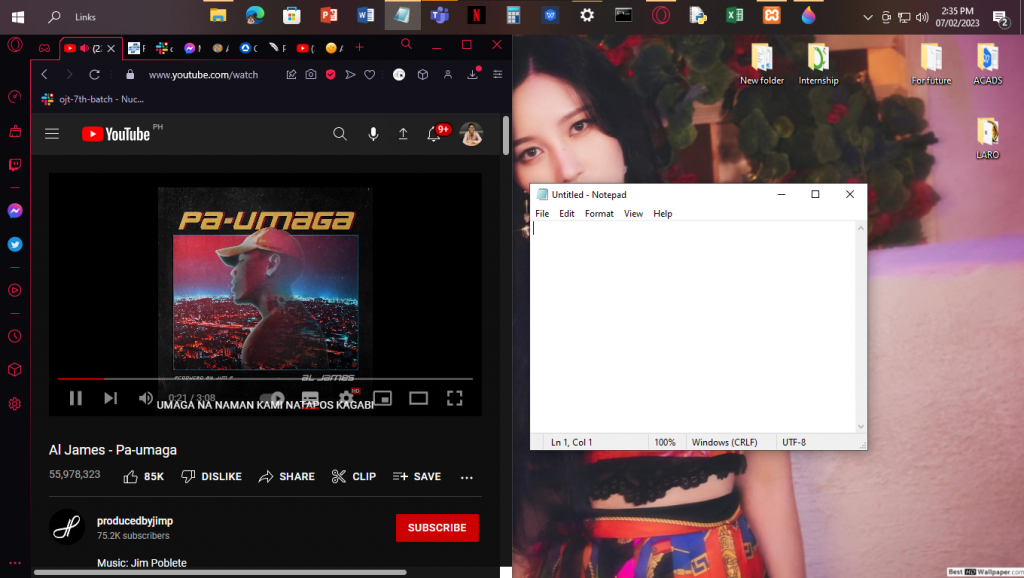Open Twitter in the Opera sidebar
This screenshot has height=578, width=1024.
(x=15, y=244)
